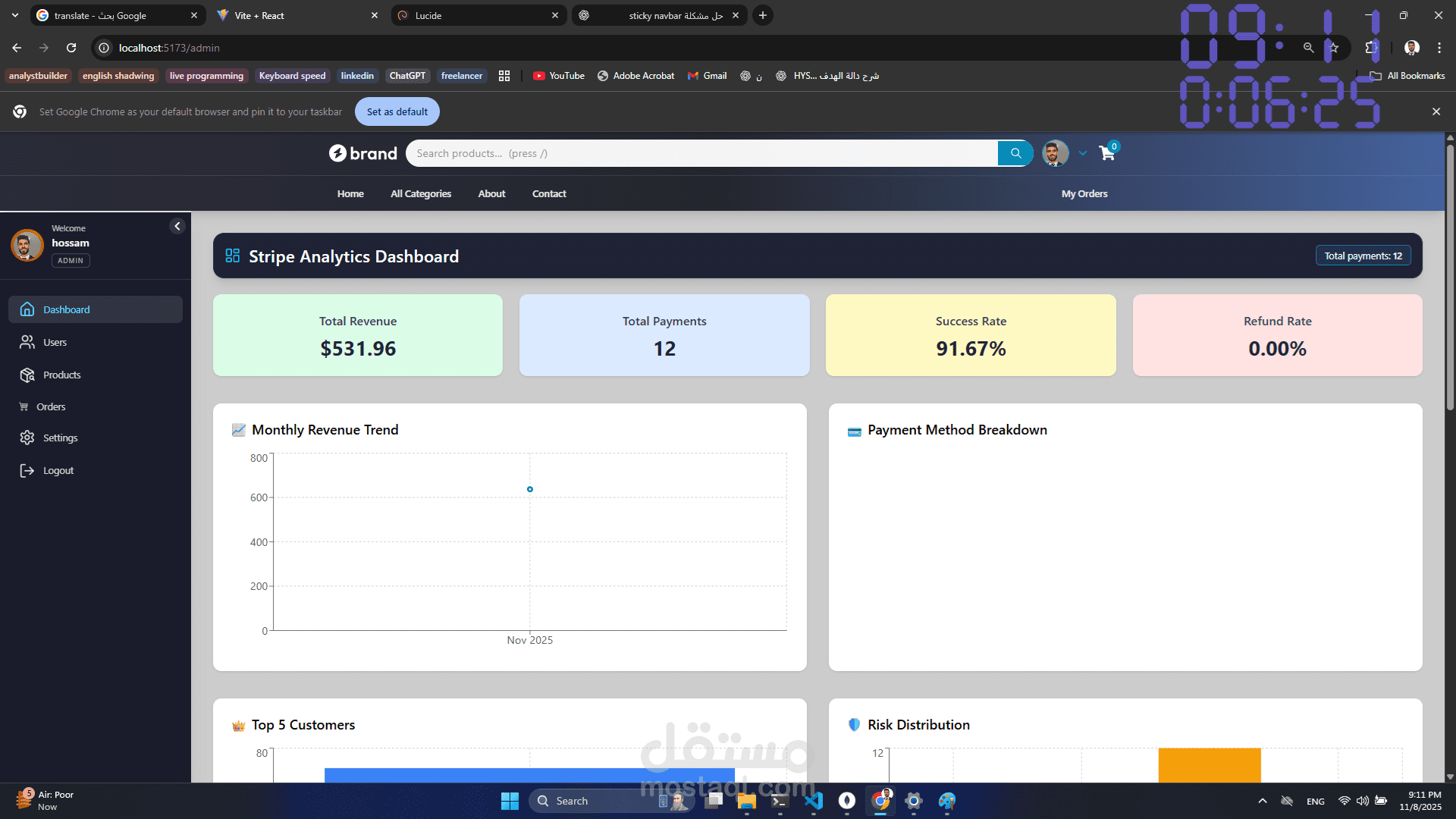Open Products via its box icon
The width and height of the screenshot is (1456, 819).
click(27, 375)
